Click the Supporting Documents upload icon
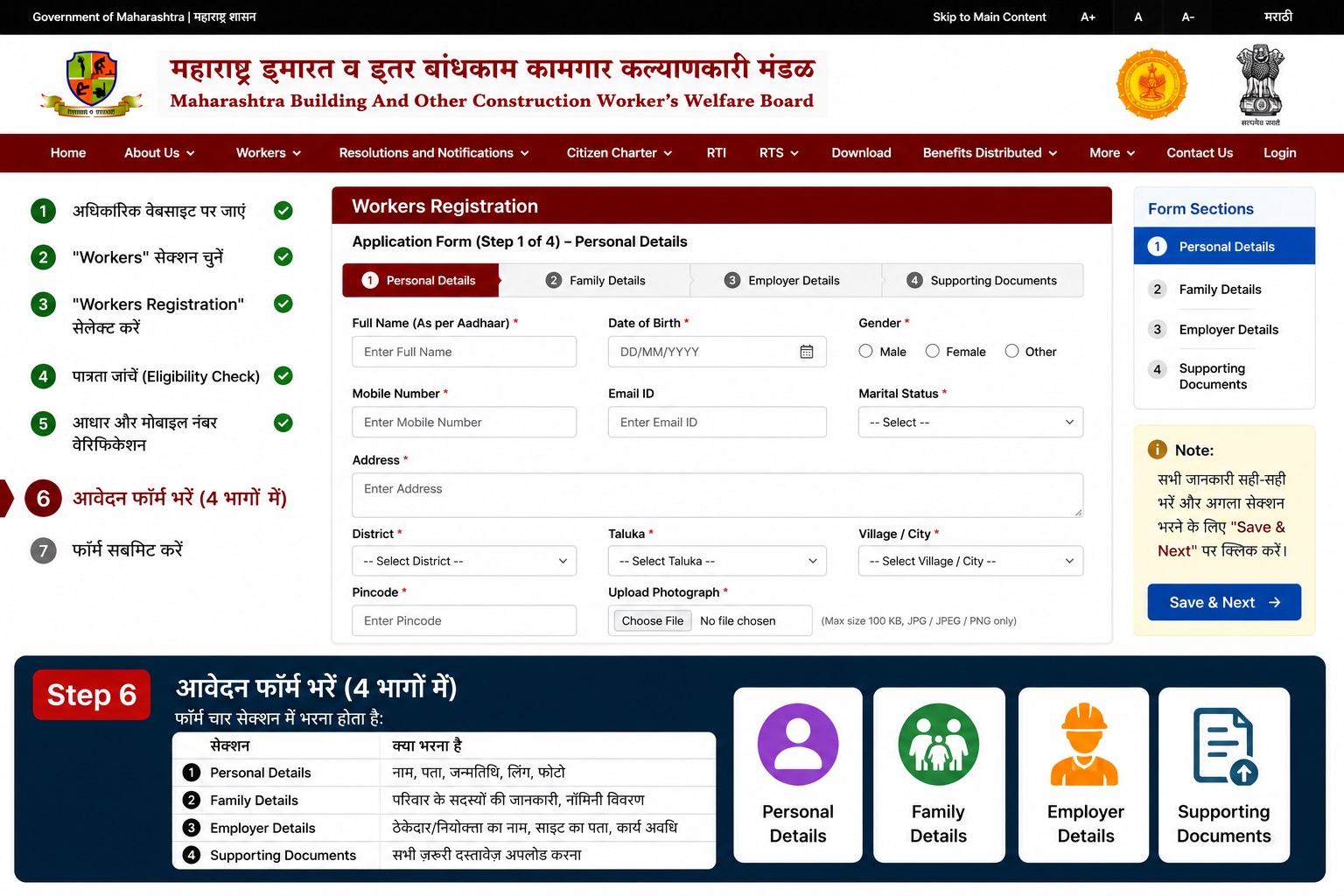Viewport: 1344px width, 896px height. click(x=1225, y=746)
